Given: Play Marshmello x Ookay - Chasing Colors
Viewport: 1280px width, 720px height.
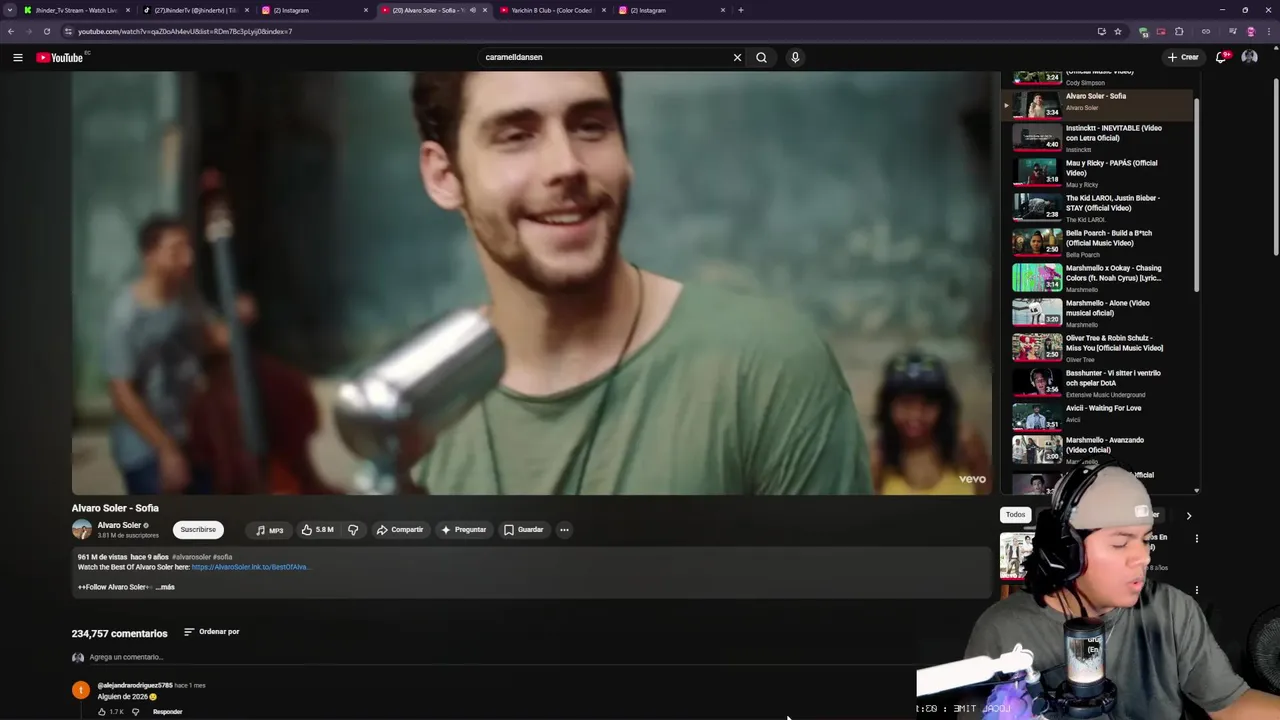Looking at the screenshot, I should 1098,278.
